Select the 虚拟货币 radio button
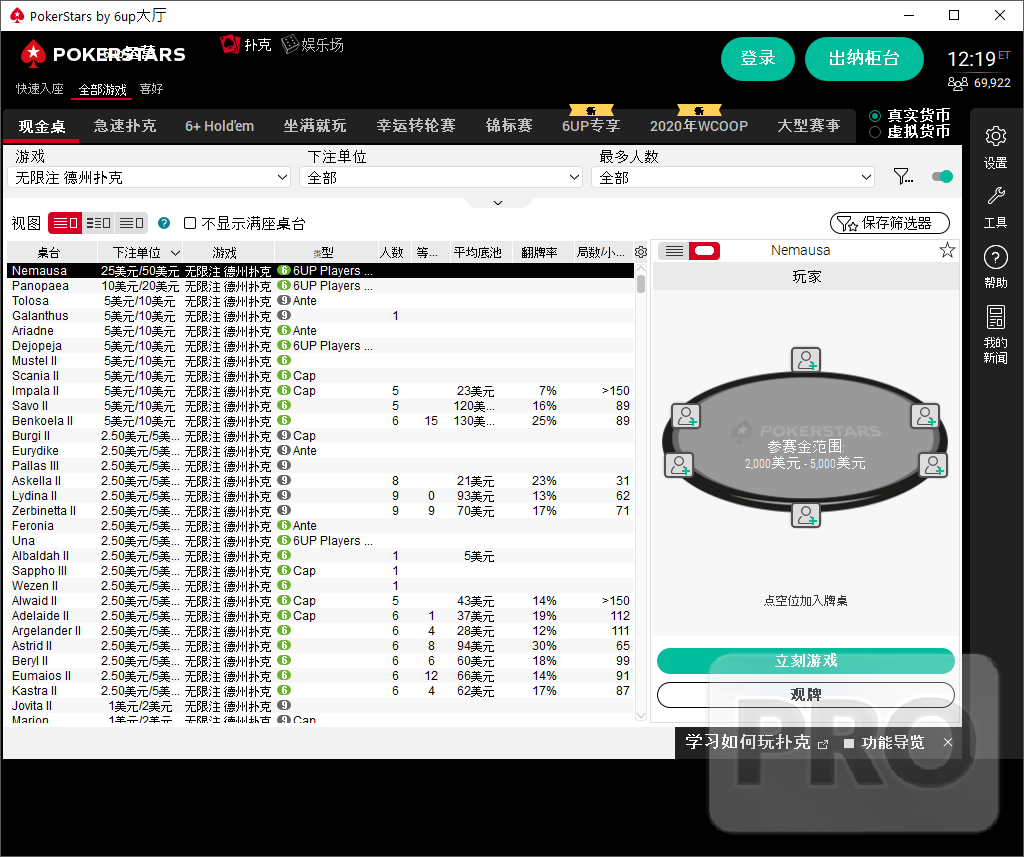 click(875, 132)
